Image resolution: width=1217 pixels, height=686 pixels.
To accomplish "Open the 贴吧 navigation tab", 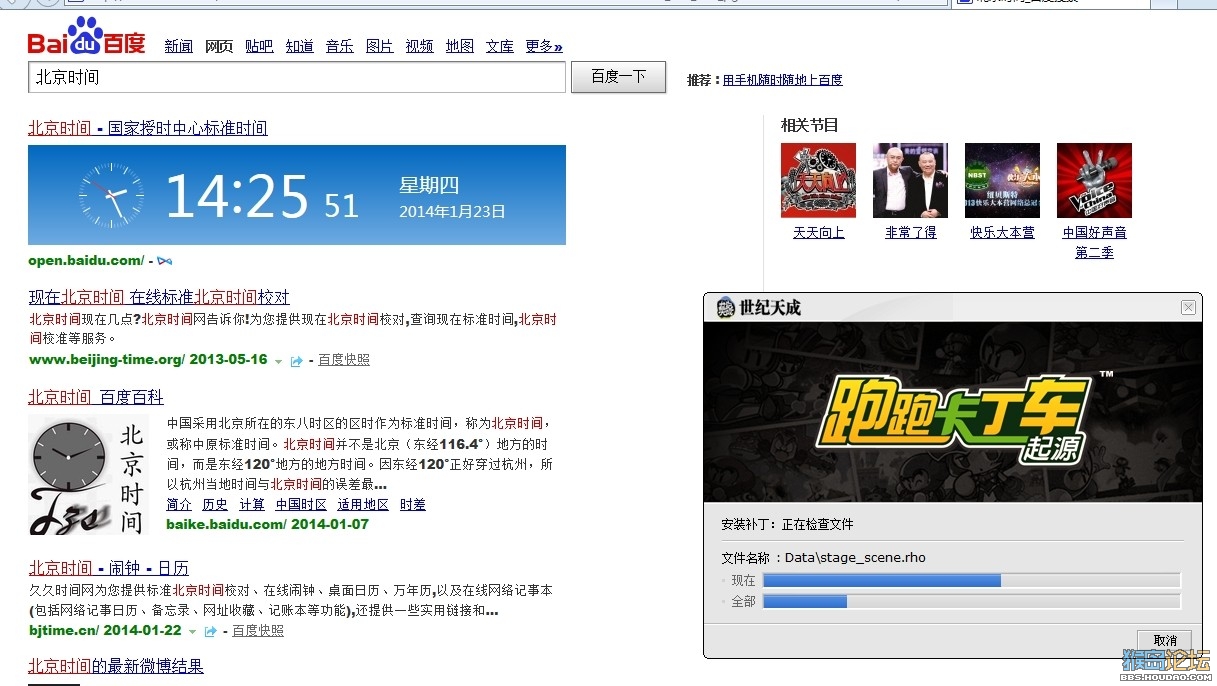I will coord(259,46).
